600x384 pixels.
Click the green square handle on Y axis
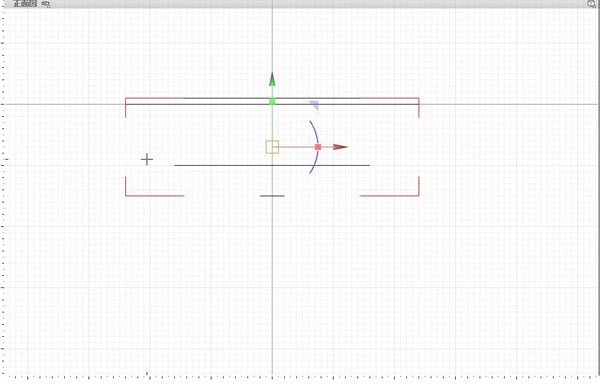272,101
